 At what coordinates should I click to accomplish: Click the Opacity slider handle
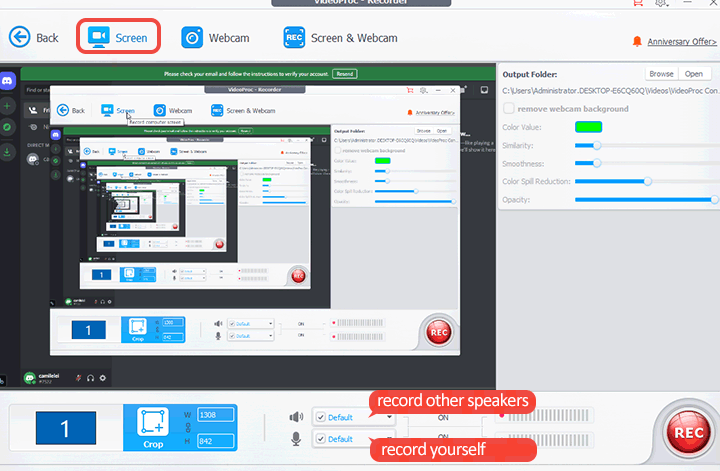coord(714,200)
